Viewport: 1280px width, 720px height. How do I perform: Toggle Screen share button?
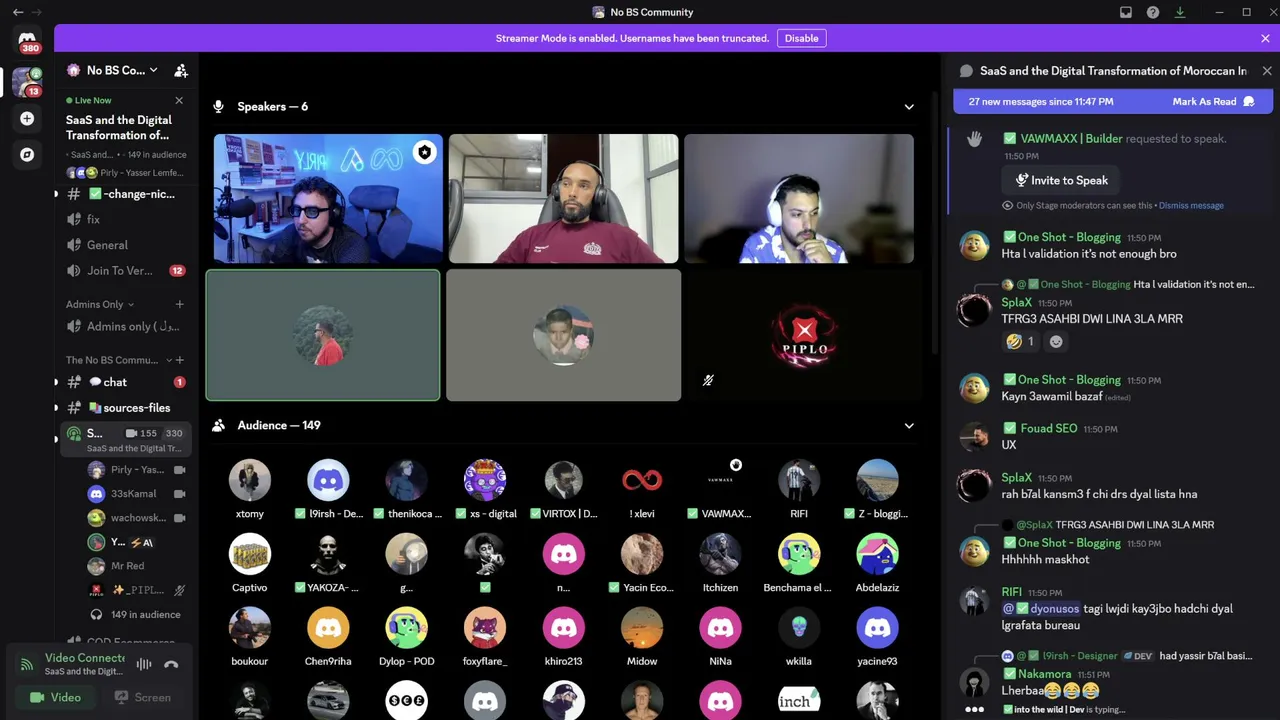click(x=142, y=697)
